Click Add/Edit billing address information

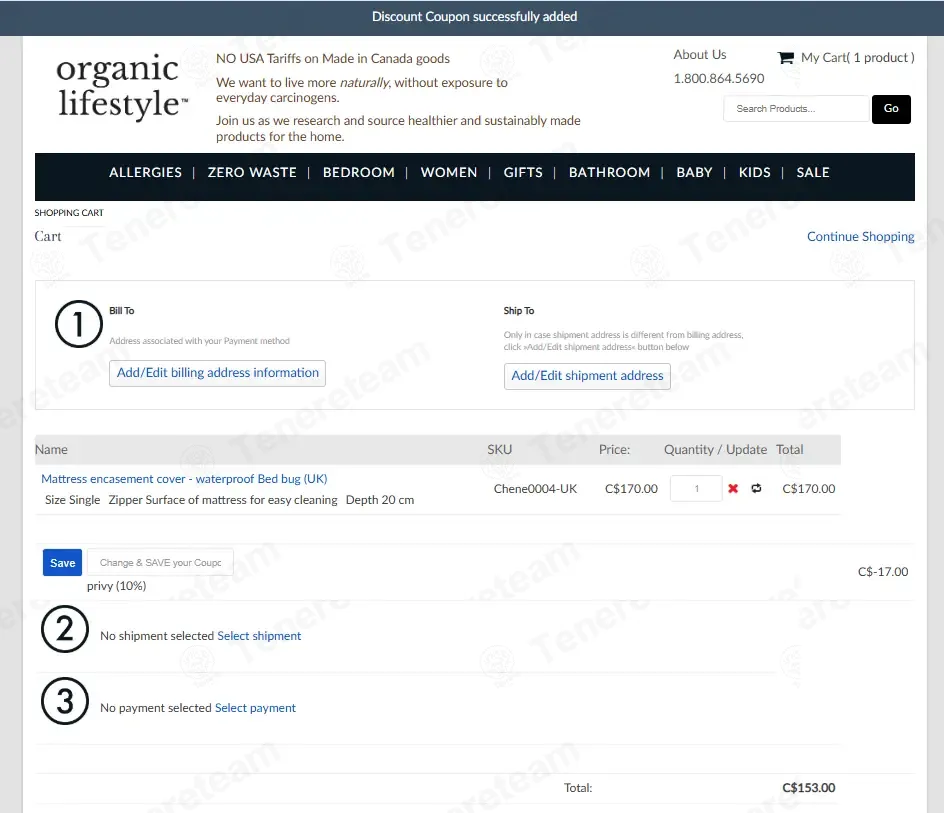217,373
